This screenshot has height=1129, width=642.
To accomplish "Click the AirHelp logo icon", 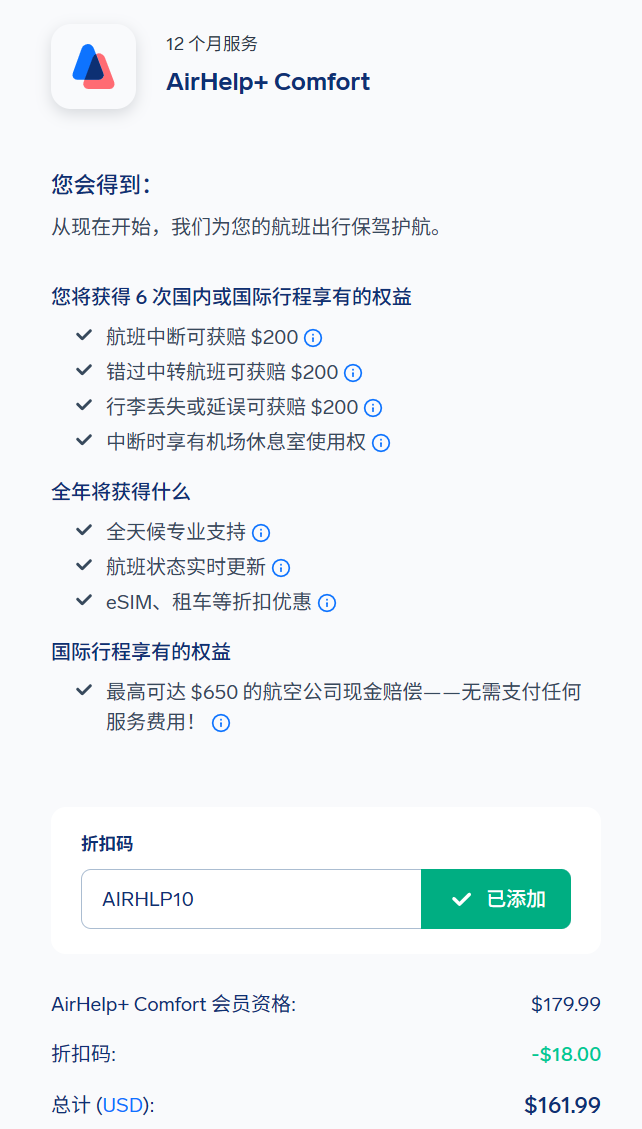I will pyautogui.click(x=93, y=66).
